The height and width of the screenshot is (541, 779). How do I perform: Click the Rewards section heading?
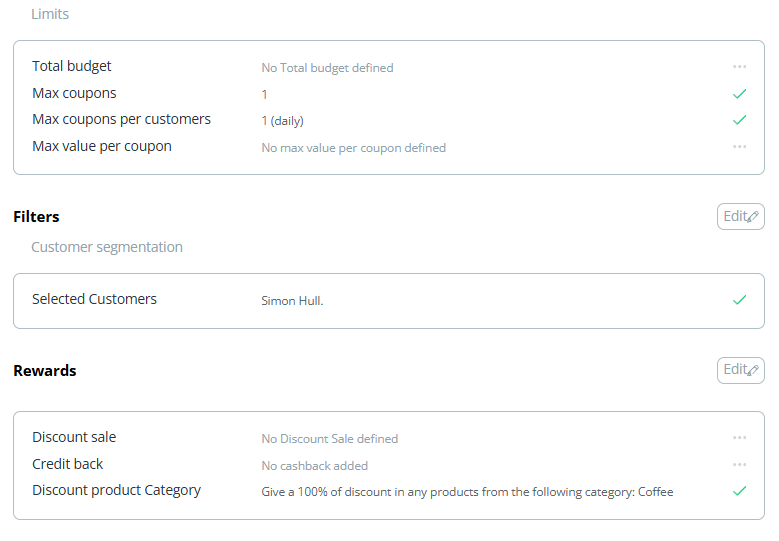[x=45, y=371]
